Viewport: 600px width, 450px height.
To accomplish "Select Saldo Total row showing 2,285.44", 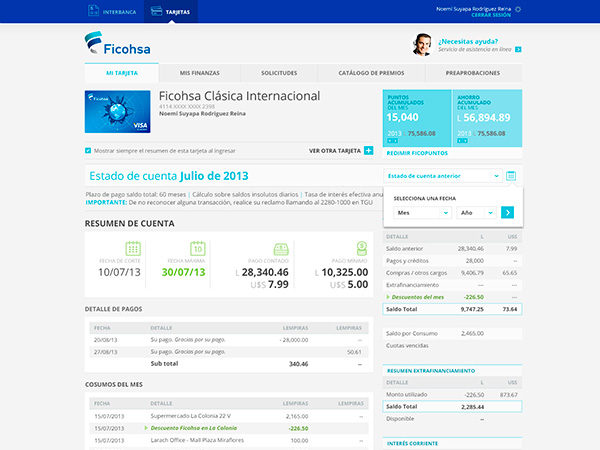I will (452, 406).
